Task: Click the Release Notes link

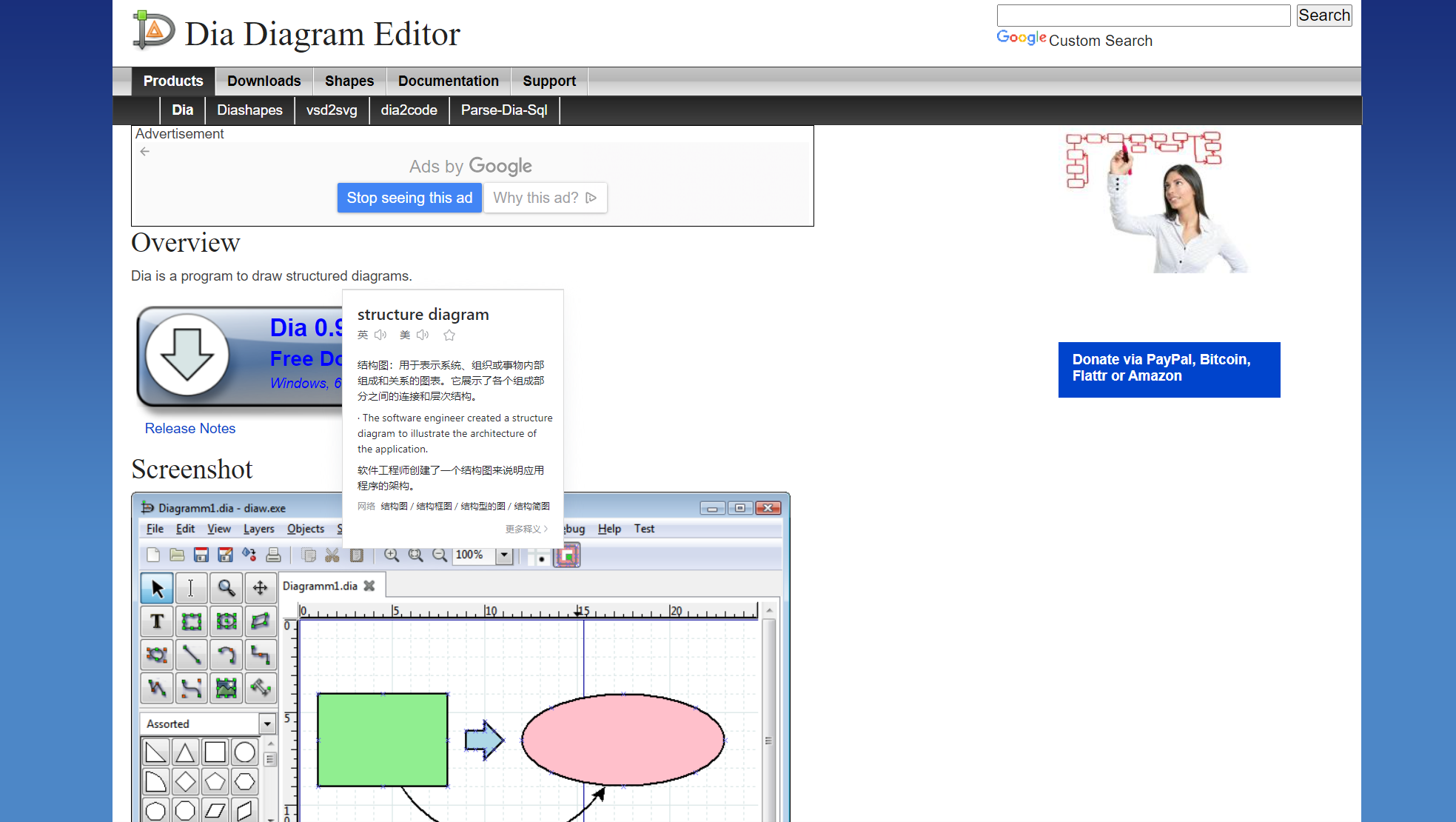Action: [190, 428]
